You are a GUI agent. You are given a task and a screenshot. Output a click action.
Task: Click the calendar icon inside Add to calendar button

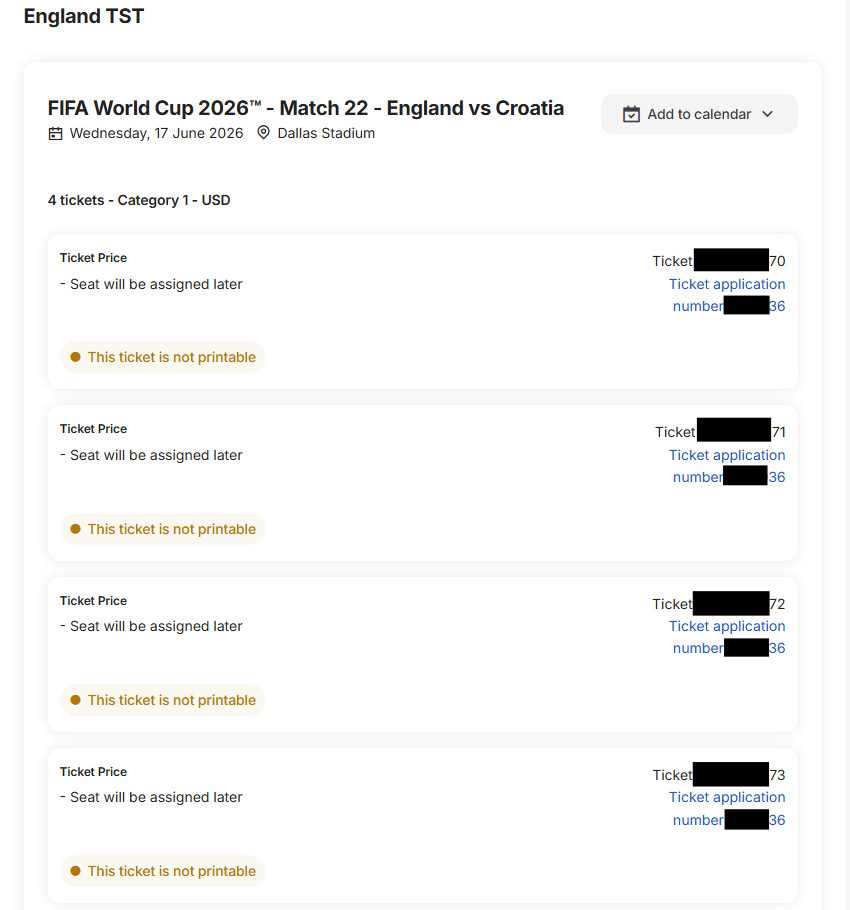pyautogui.click(x=631, y=114)
